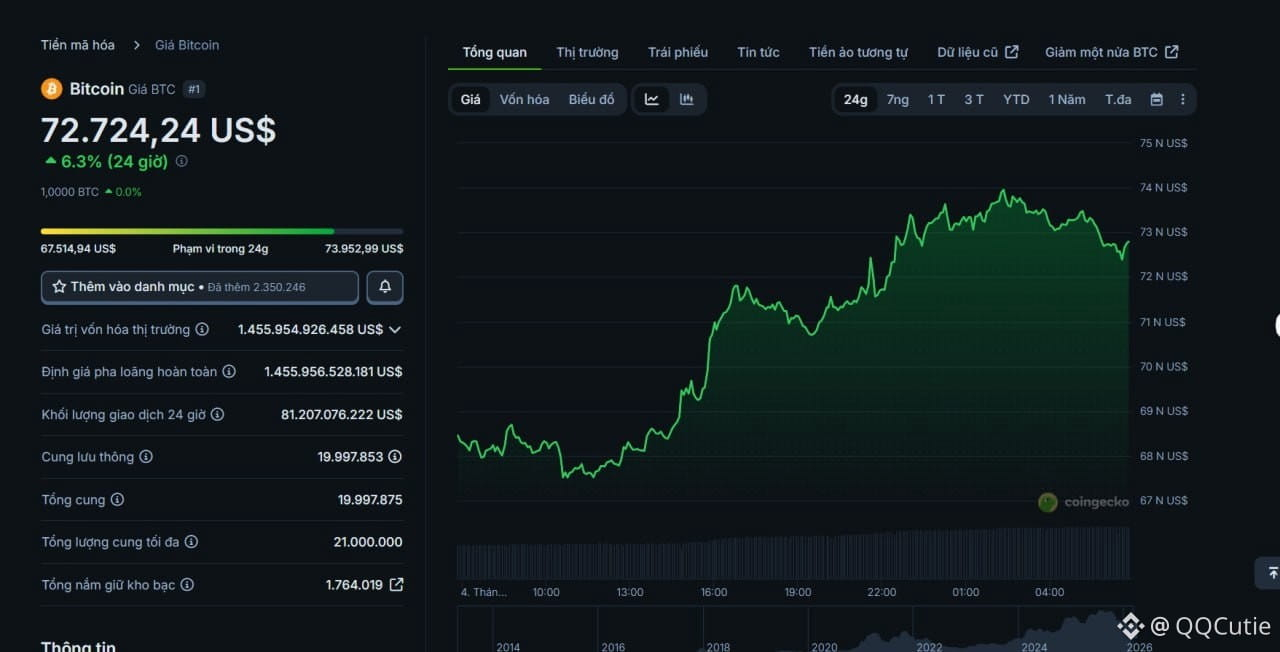
Task: Click info icon next to Định giá pha loãng hoàn toàn
Action: click(x=229, y=371)
